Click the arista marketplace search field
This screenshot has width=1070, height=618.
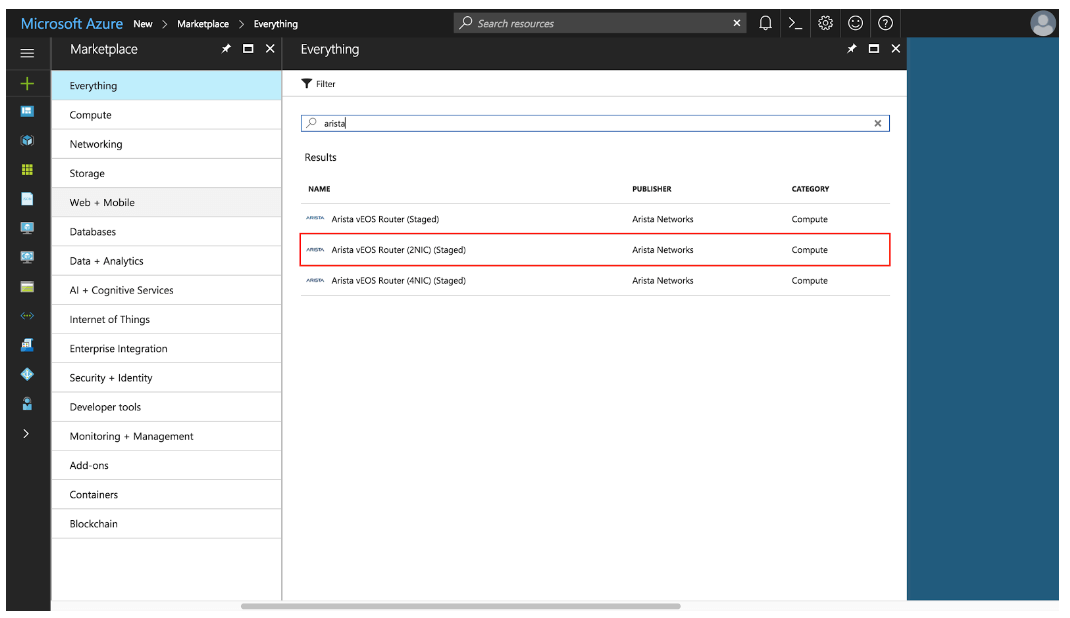pos(595,123)
